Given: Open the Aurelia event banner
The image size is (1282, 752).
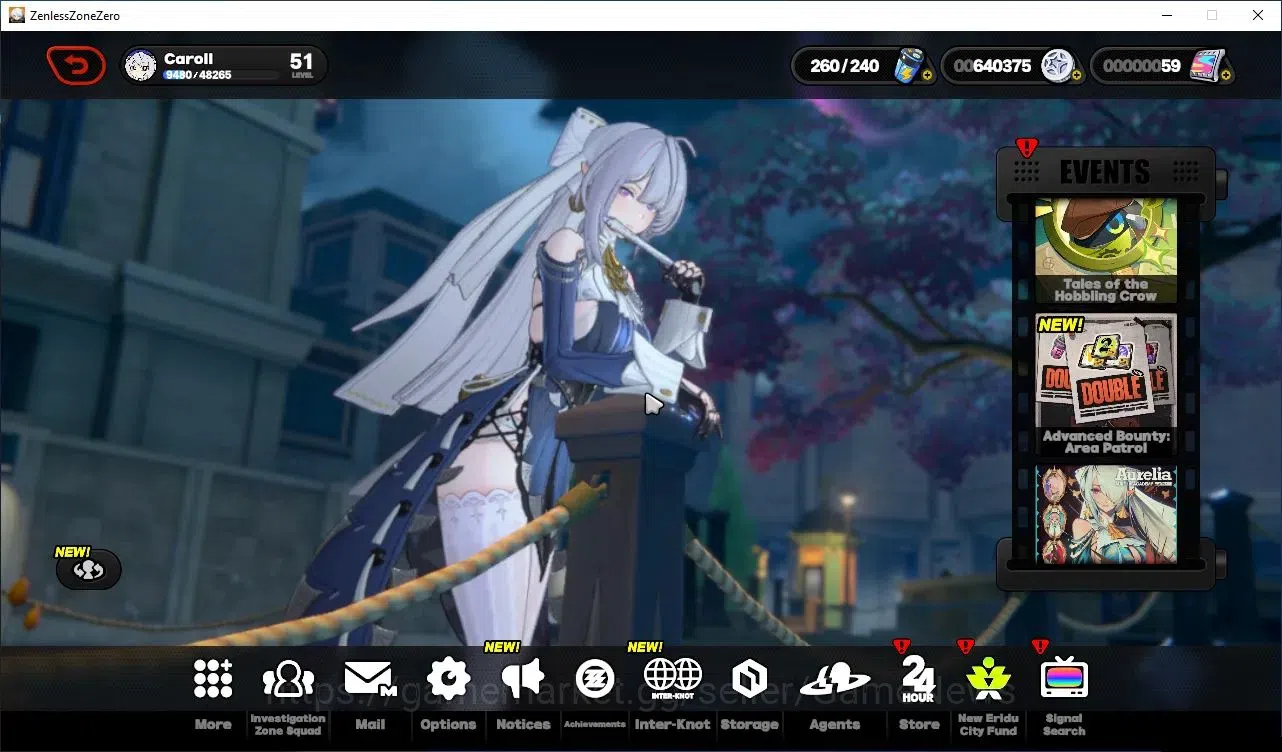Looking at the screenshot, I should pos(1106,514).
